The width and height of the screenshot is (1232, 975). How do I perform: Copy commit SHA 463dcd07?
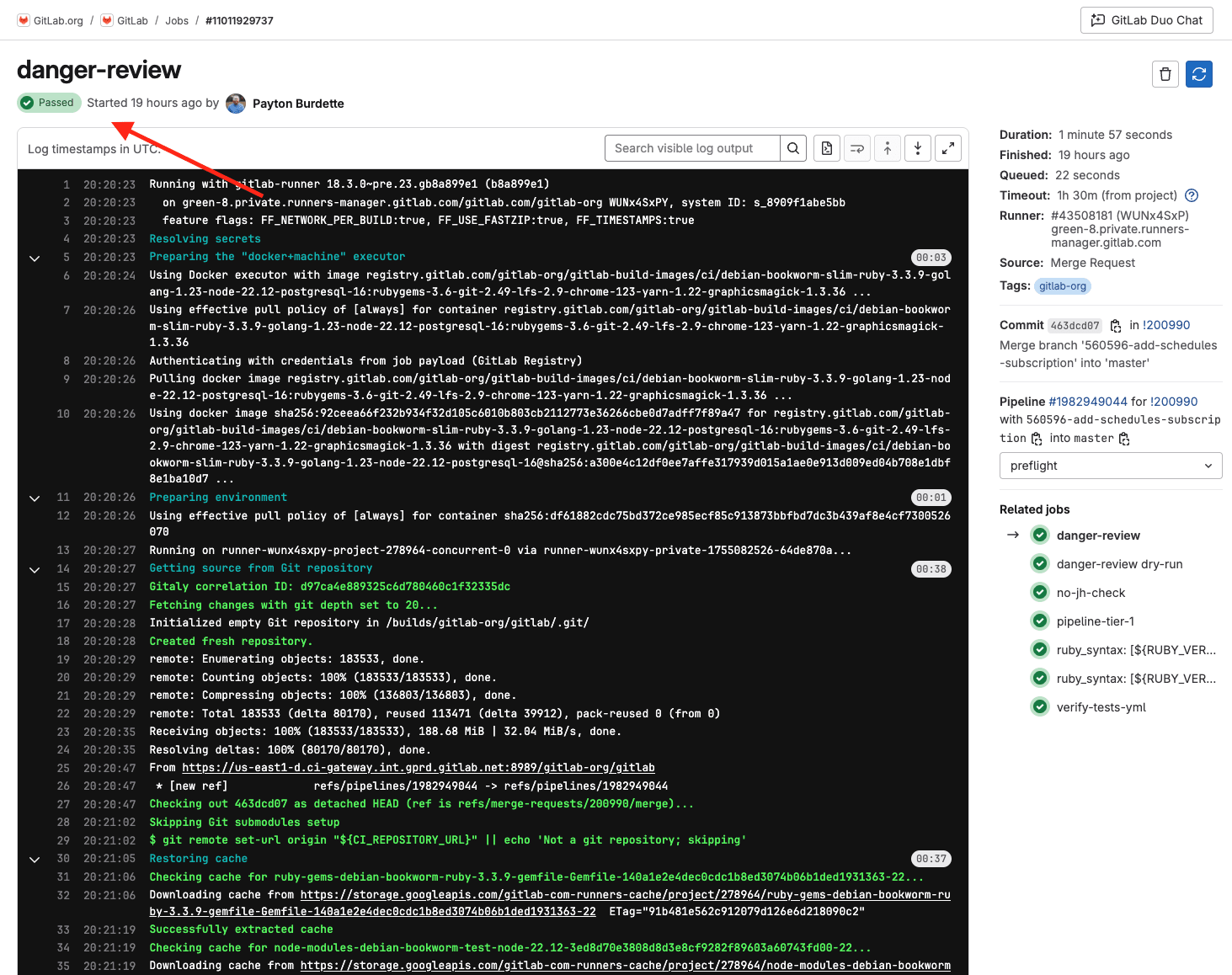click(x=1116, y=326)
